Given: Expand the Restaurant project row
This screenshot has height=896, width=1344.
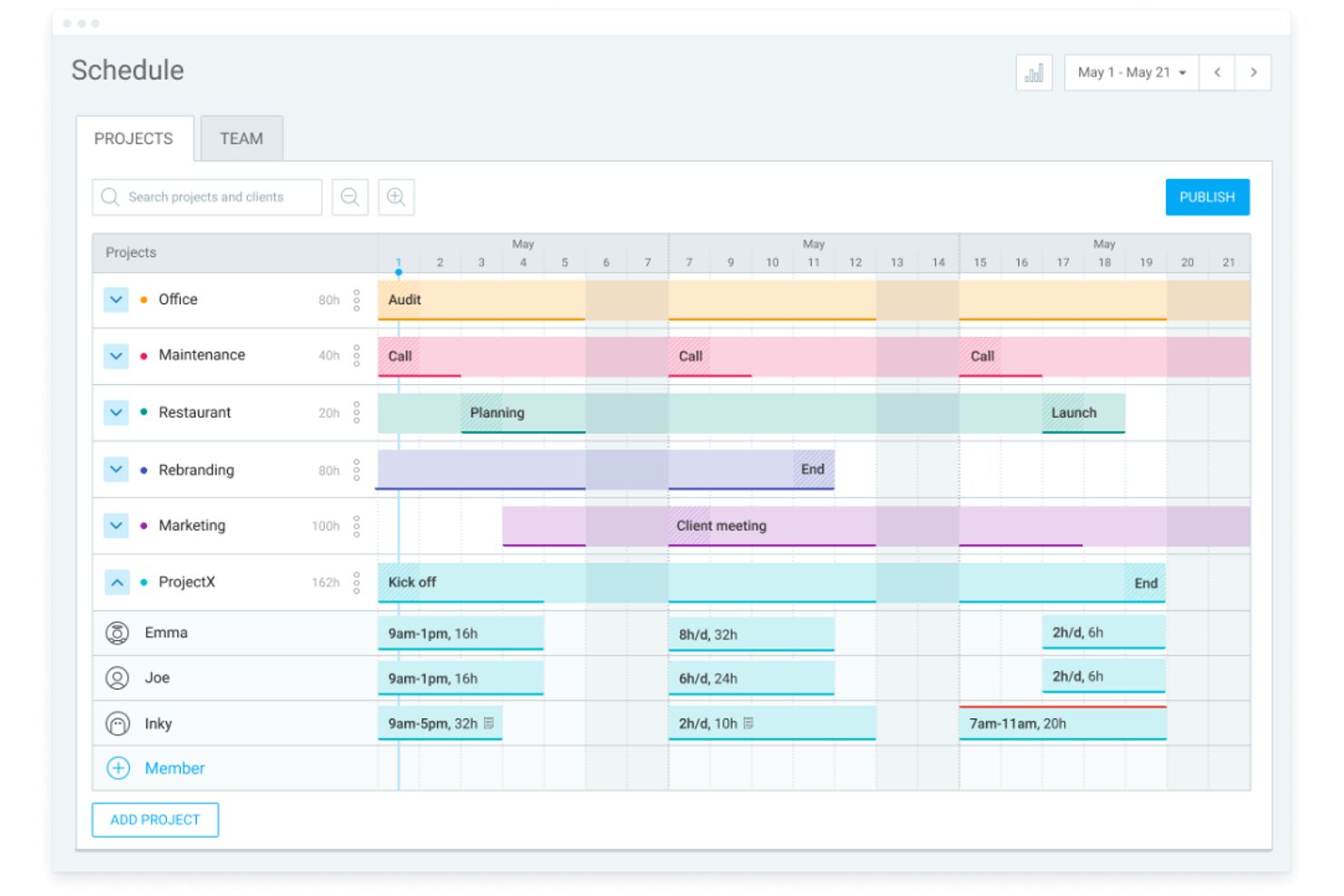Looking at the screenshot, I should click(x=116, y=412).
